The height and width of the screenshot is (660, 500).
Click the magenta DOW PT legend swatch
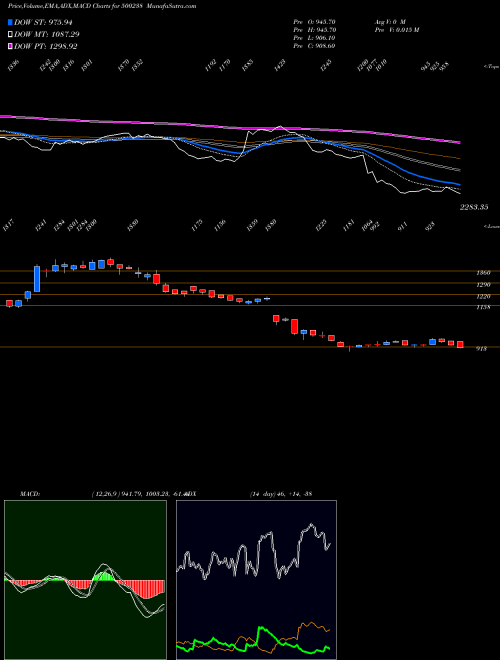coord(10,46)
